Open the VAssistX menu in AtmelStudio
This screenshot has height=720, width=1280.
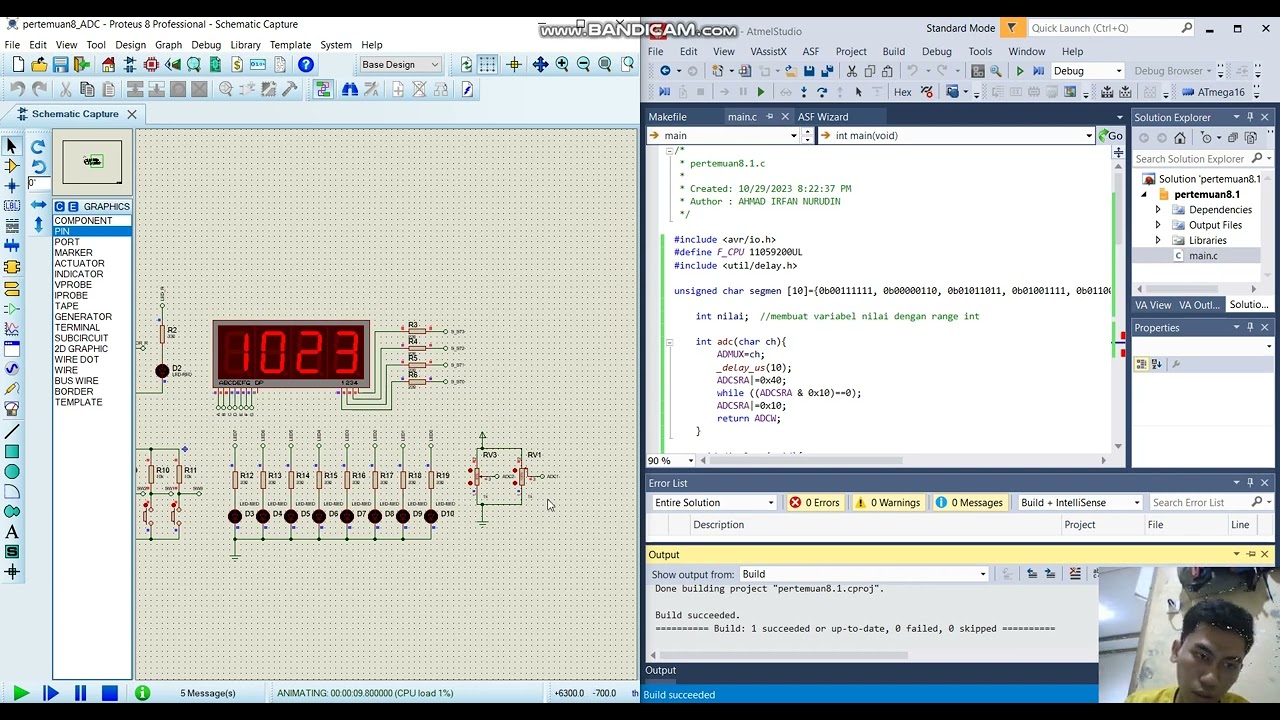coord(768,51)
